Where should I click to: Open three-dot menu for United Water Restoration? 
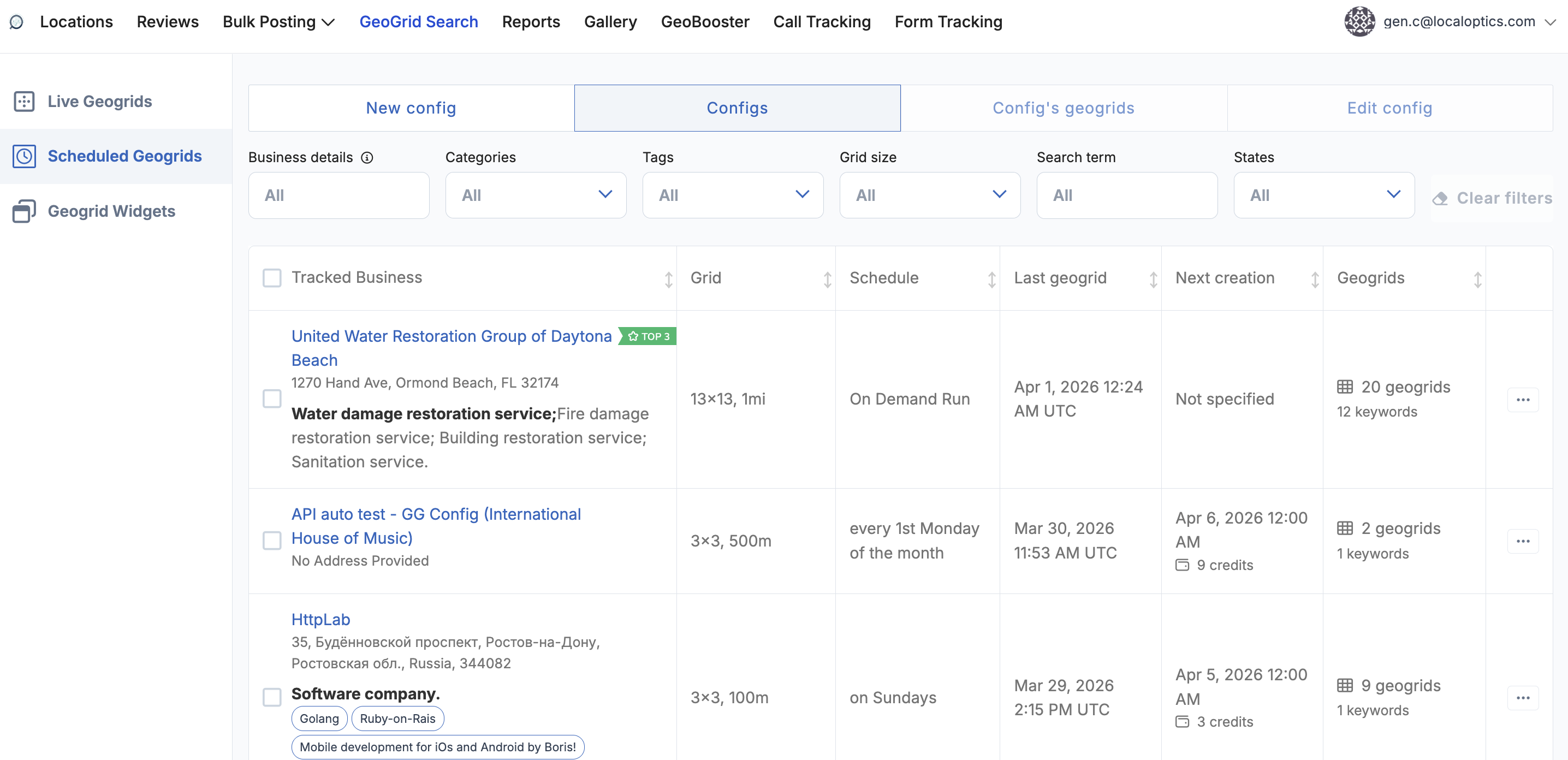[x=1522, y=400]
